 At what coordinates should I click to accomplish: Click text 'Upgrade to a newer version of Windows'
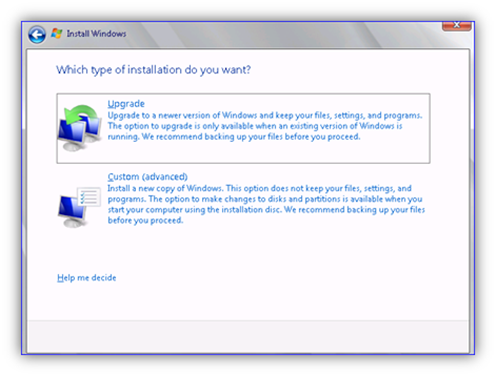182,115
